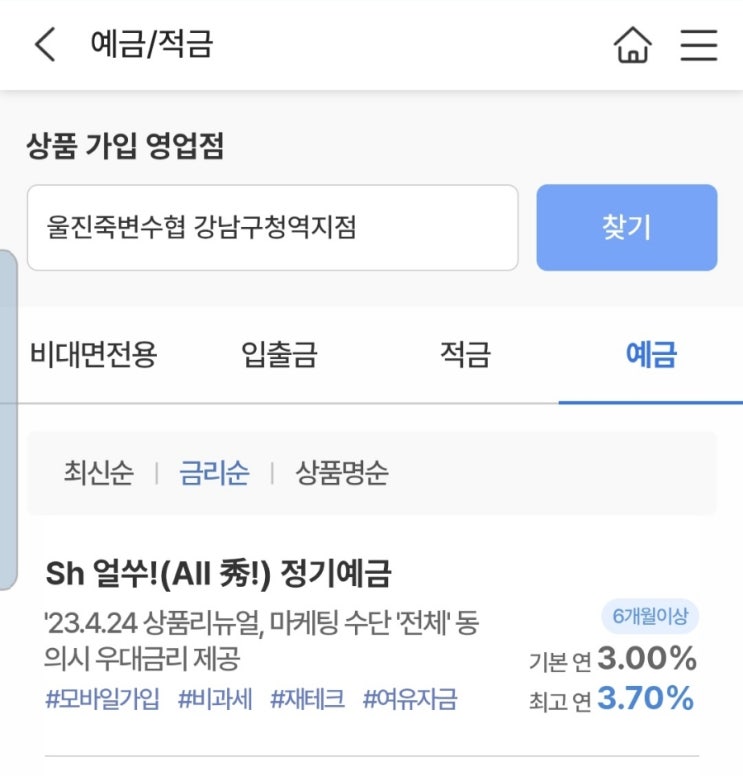Click the 6개월이상 period badge

tap(649, 618)
